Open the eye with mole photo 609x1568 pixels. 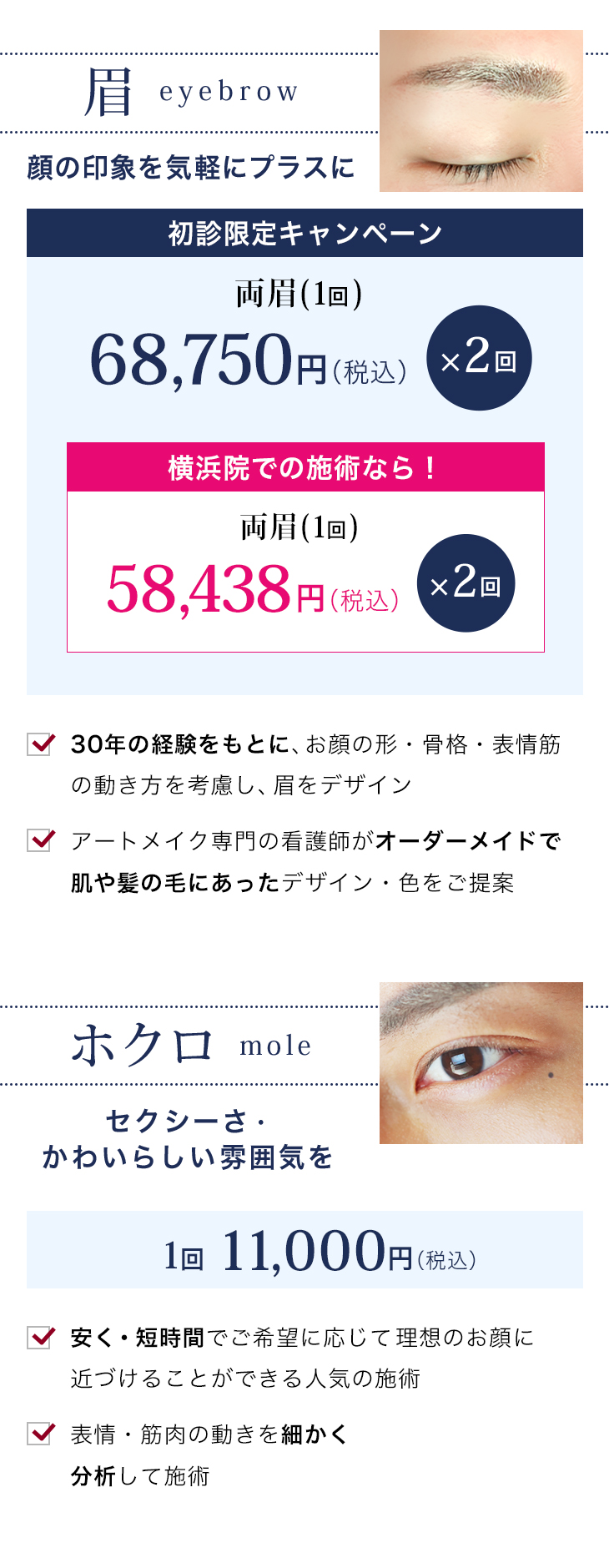pos(481,1062)
